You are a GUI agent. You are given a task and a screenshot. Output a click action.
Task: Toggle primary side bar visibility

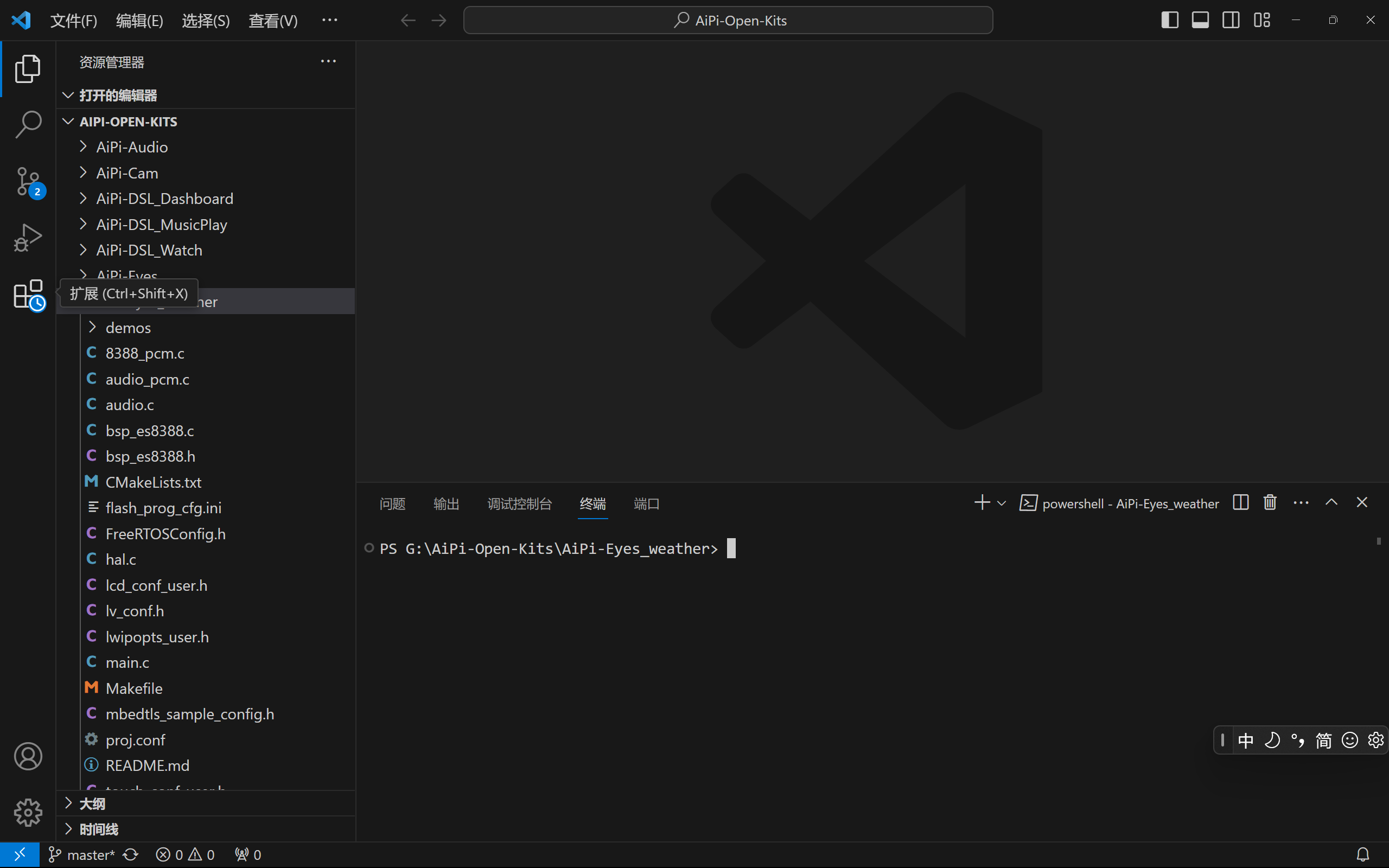point(1170,20)
